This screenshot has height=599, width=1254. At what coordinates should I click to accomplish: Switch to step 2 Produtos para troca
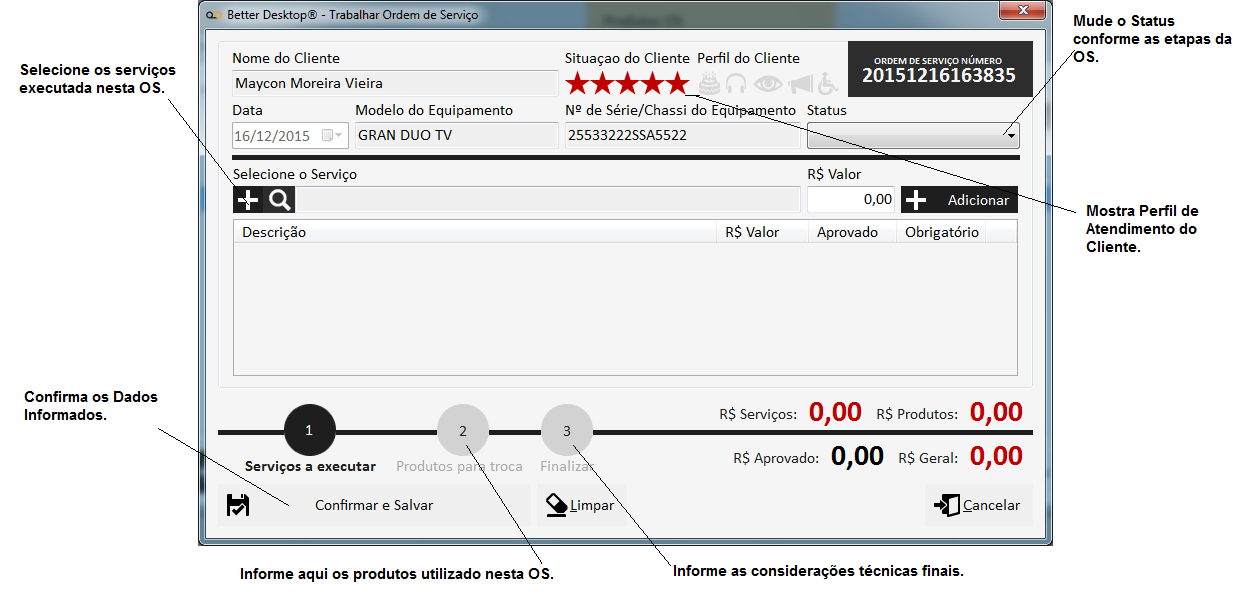(x=463, y=431)
